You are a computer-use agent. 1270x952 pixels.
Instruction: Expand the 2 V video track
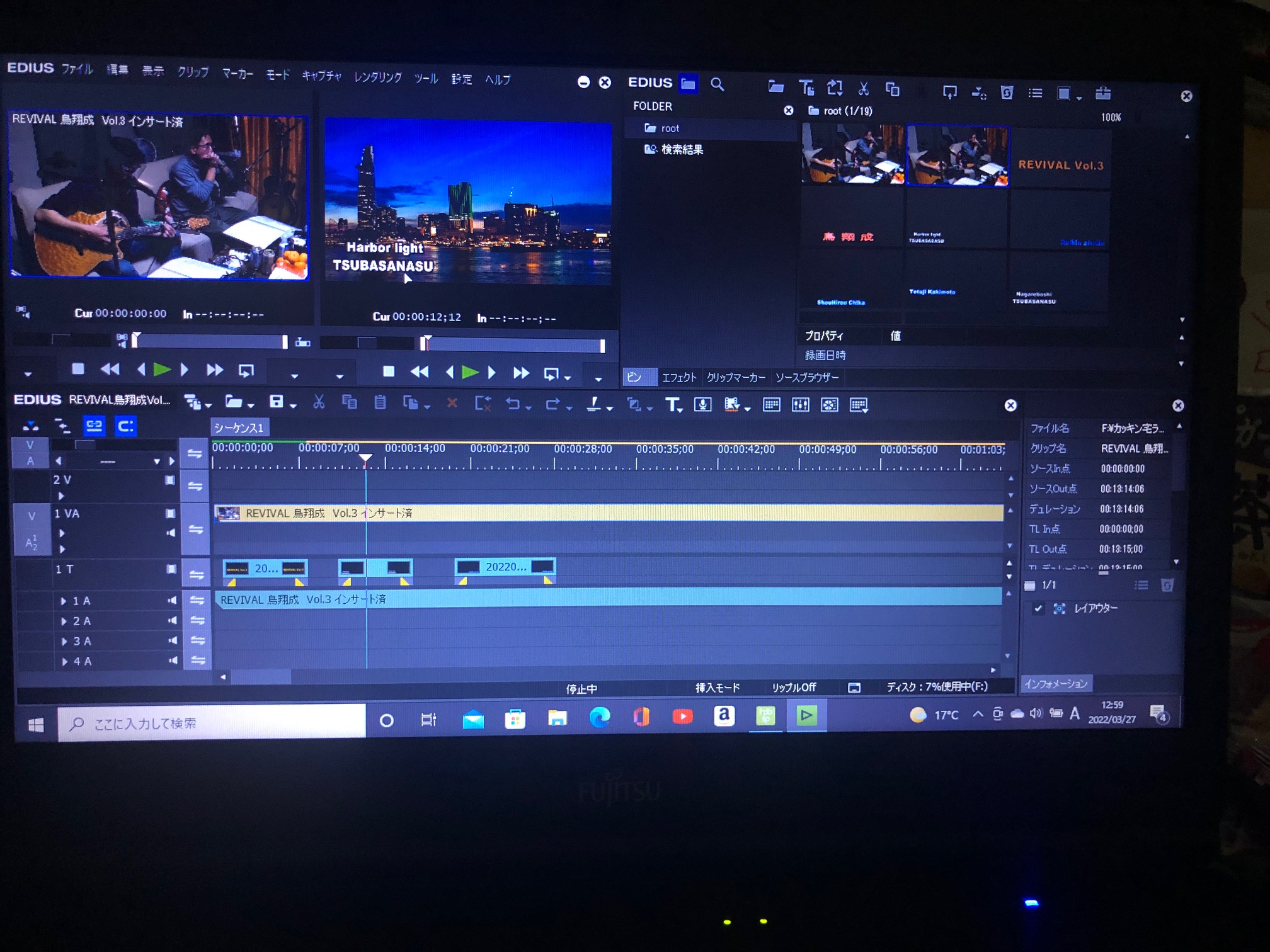[61, 496]
